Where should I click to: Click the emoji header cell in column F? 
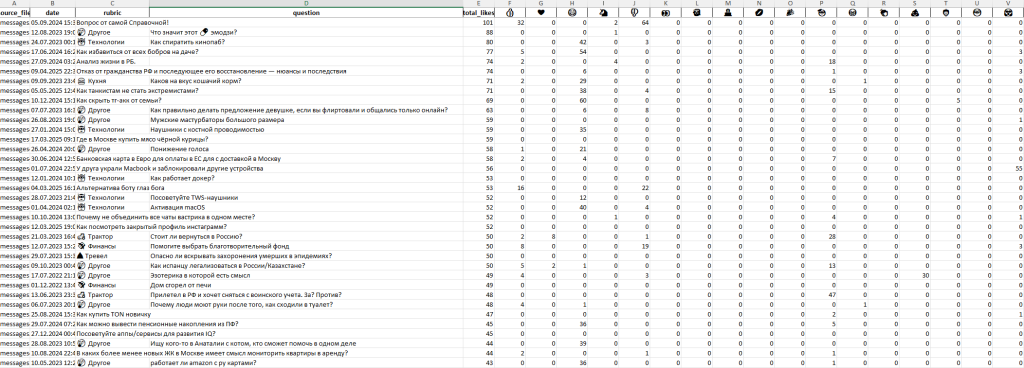click(x=511, y=12)
